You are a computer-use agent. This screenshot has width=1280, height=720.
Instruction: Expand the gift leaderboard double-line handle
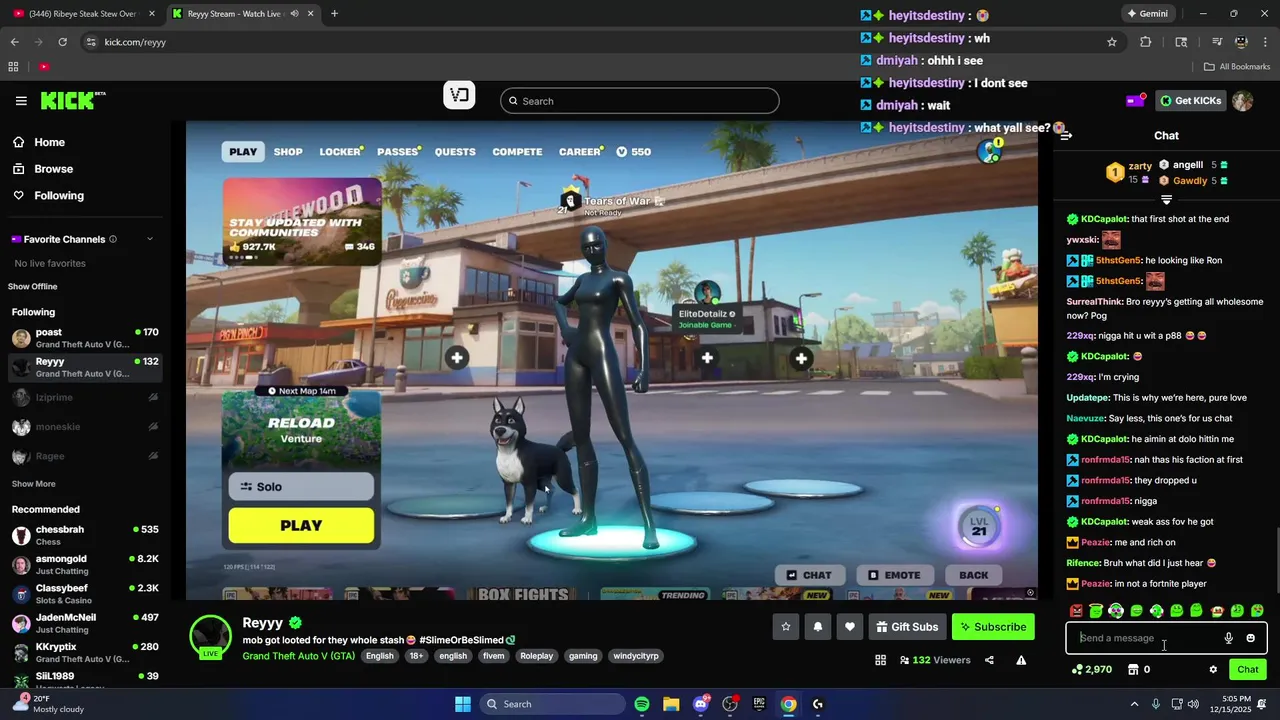(1166, 200)
